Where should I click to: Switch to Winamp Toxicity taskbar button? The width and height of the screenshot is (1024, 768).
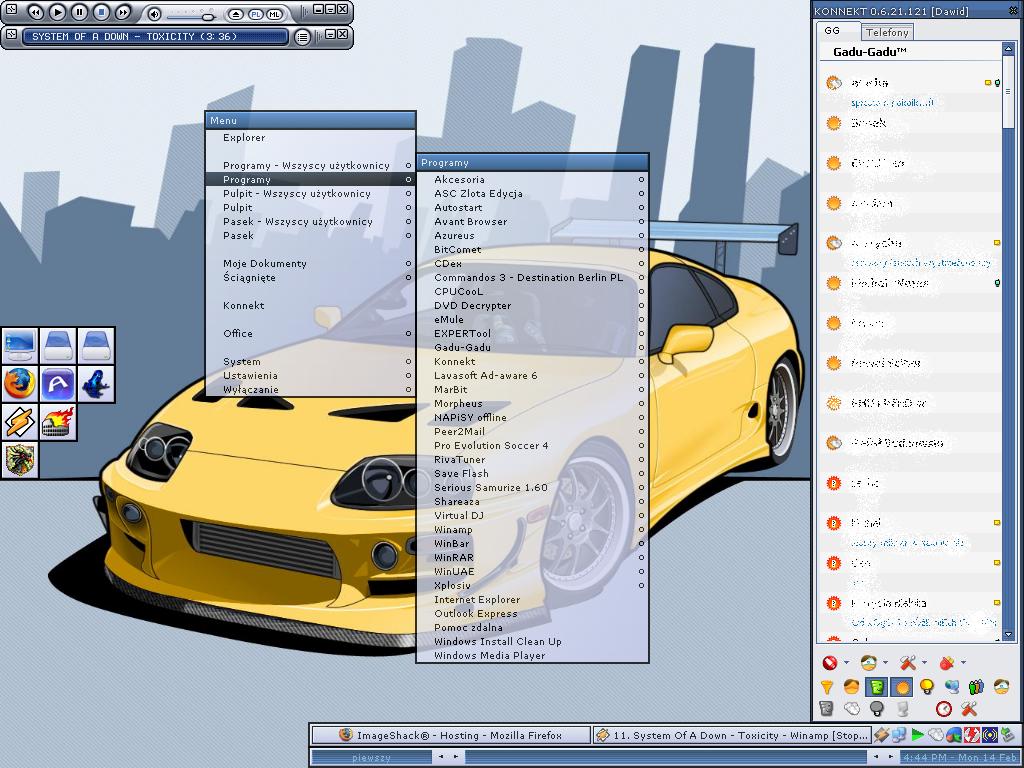point(732,735)
